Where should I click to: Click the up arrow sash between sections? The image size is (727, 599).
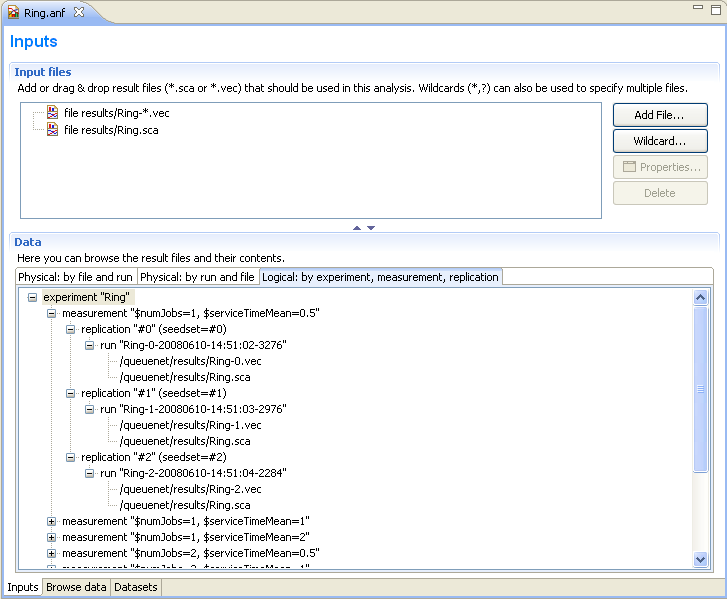click(x=357, y=228)
